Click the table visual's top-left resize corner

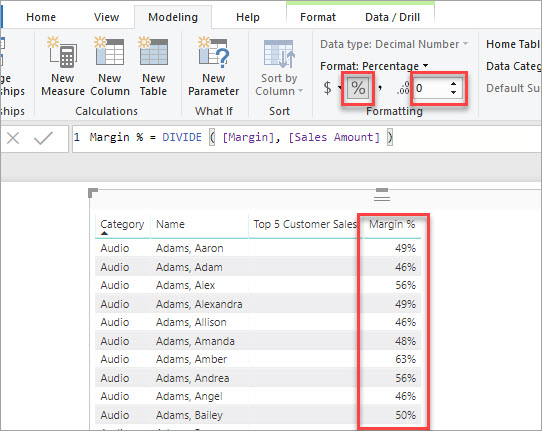[x=93, y=193]
